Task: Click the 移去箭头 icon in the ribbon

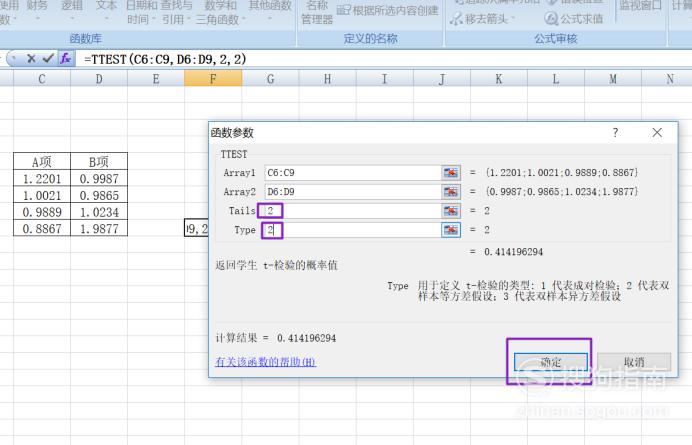Action: pos(456,19)
